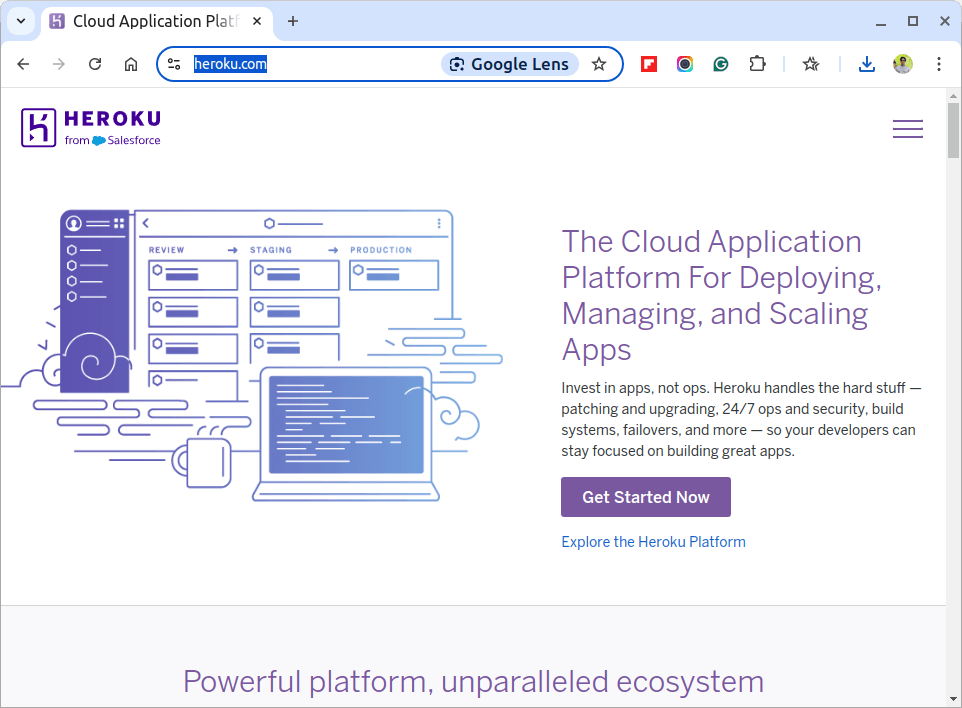This screenshot has height=708, width=962.
Task: Open the Grammarly extension icon
Action: [x=721, y=64]
